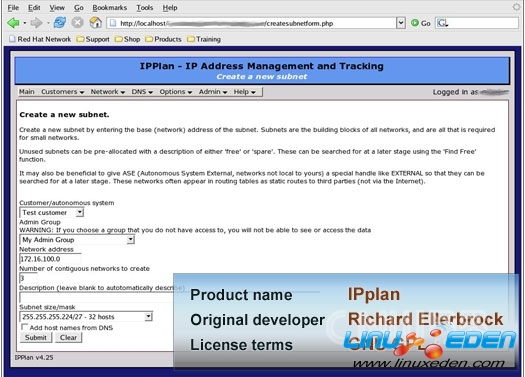This screenshot has width=525, height=377.
Task: Open the View menu
Action: pos(57,7)
